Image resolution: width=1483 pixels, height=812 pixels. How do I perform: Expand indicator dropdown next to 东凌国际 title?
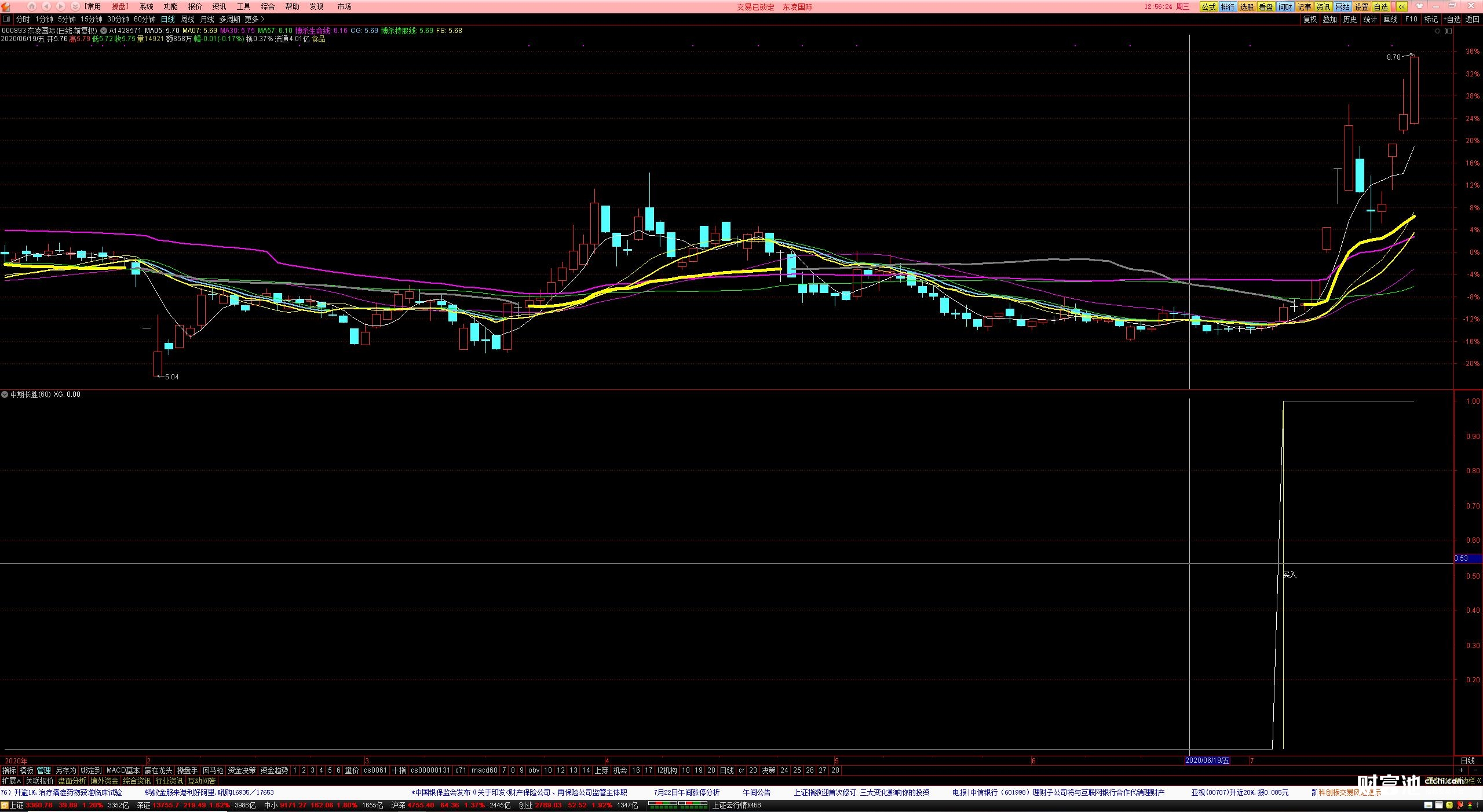103,31
